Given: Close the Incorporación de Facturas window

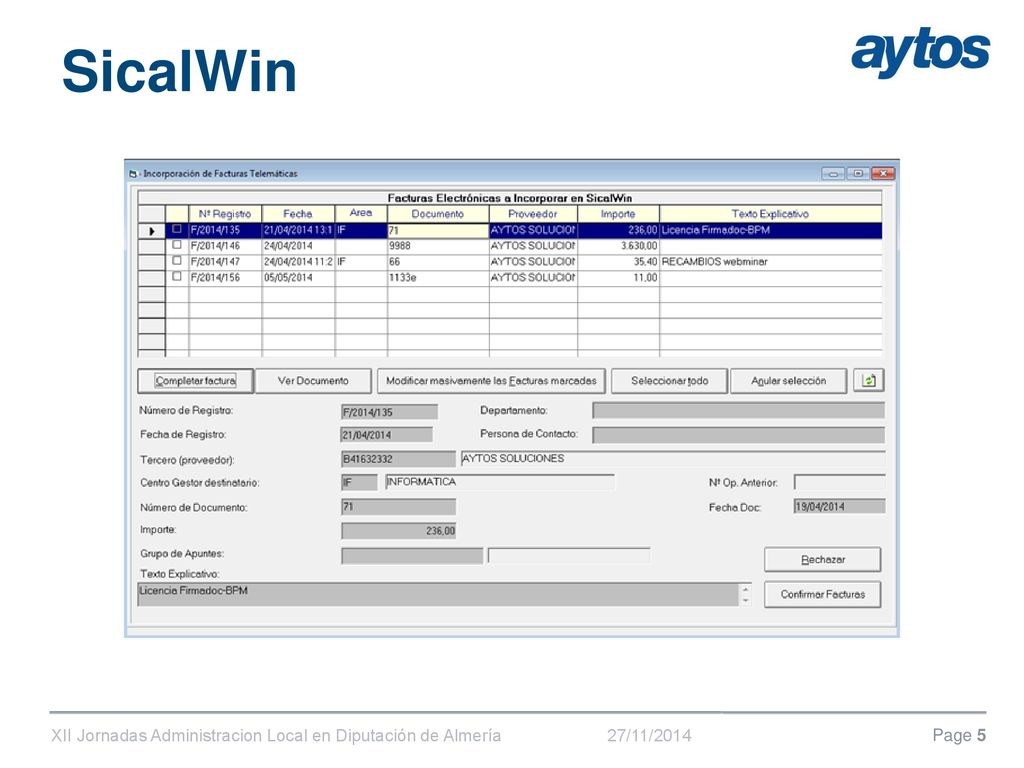Looking at the screenshot, I should coord(883,174).
